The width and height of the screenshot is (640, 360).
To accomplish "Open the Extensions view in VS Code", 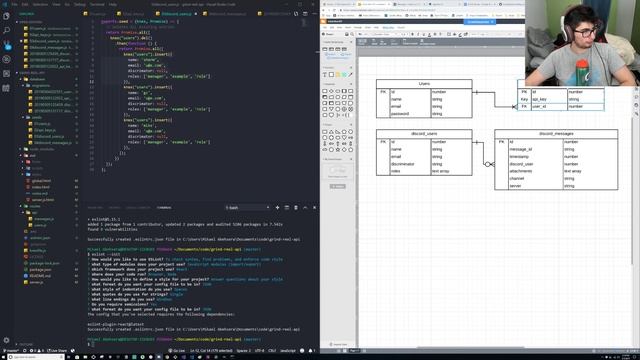I will 6,73.
